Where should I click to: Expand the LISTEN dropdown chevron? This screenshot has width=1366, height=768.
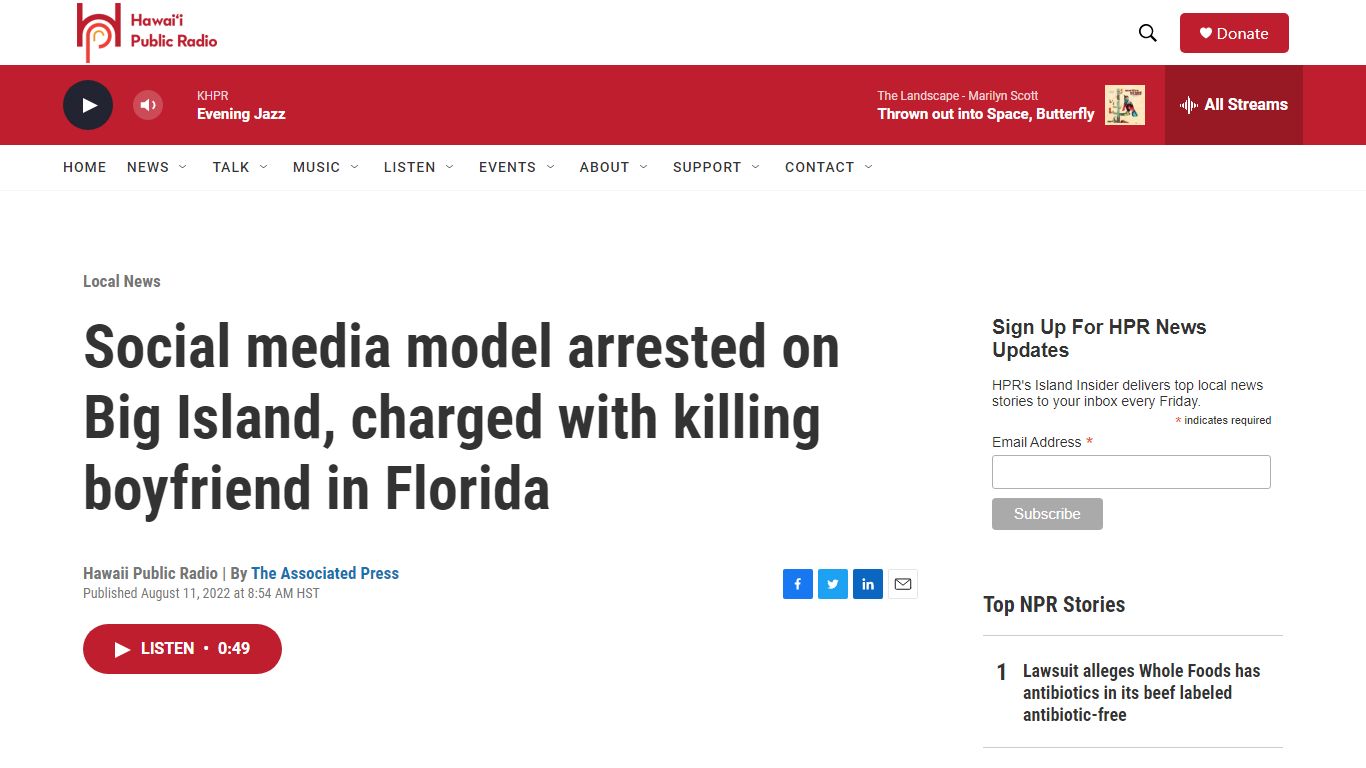pyautogui.click(x=449, y=167)
